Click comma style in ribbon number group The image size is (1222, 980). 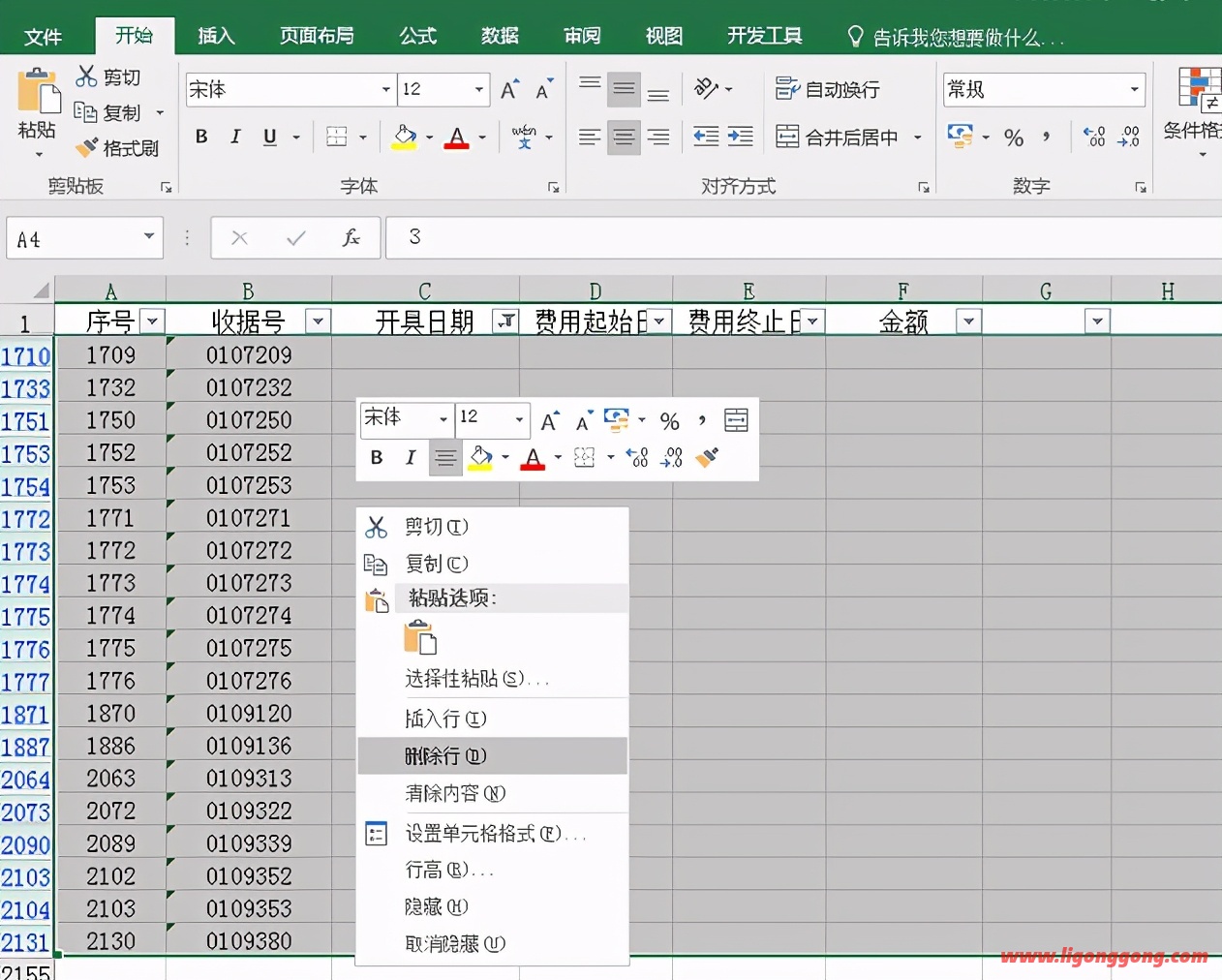click(x=1047, y=137)
